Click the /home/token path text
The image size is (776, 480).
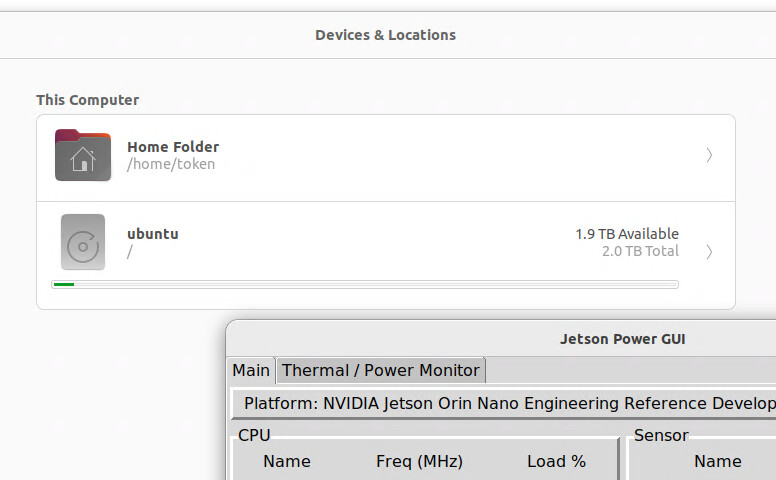click(171, 164)
